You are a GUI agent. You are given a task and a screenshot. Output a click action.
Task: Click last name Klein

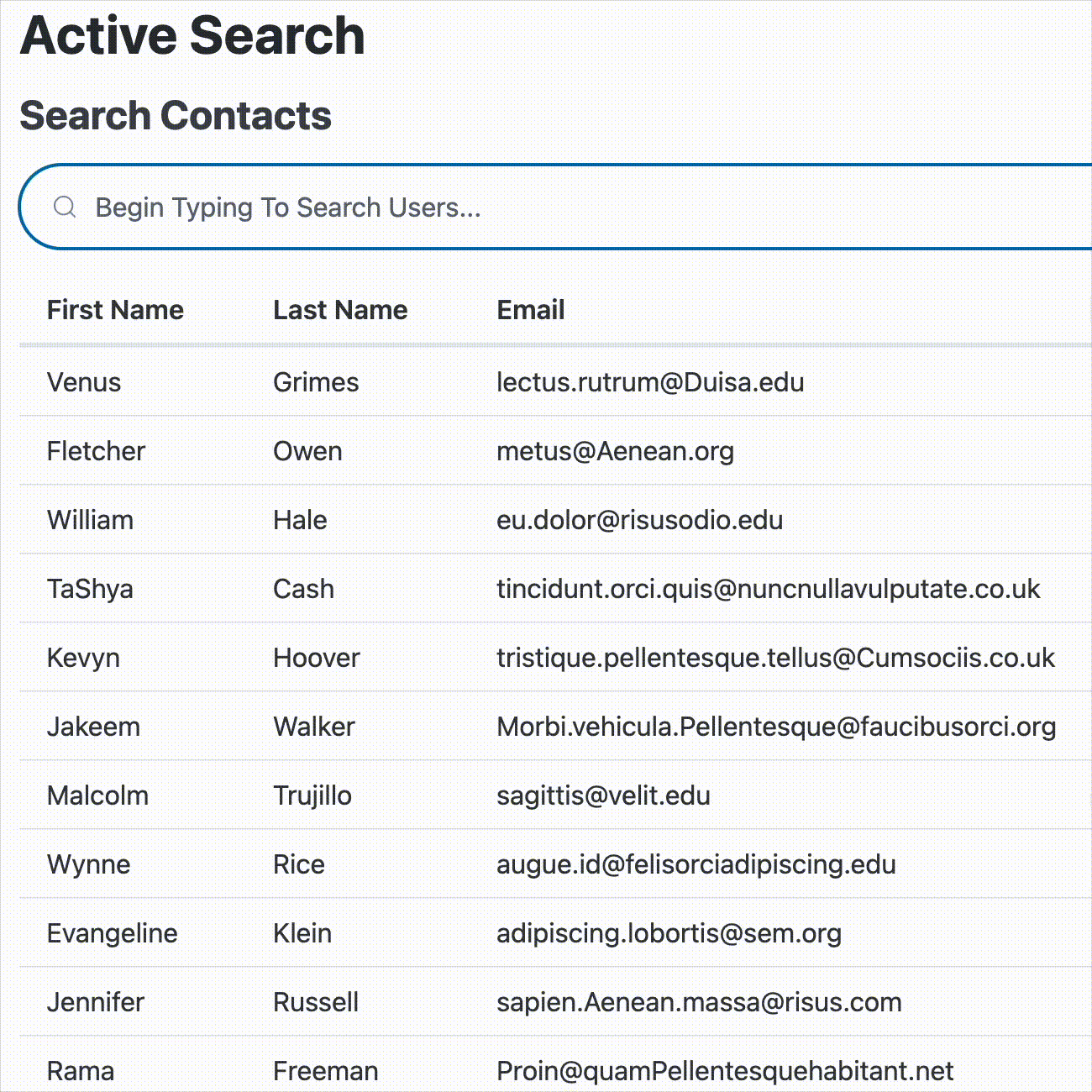pos(302,933)
